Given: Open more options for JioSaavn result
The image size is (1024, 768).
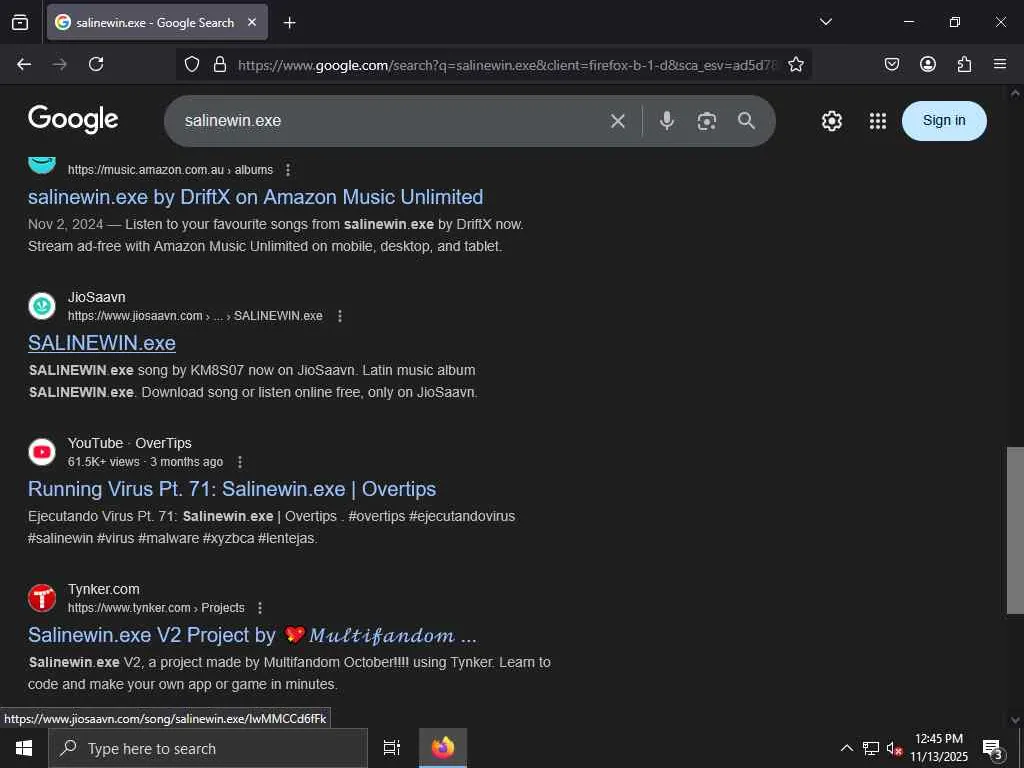Looking at the screenshot, I should click(340, 316).
